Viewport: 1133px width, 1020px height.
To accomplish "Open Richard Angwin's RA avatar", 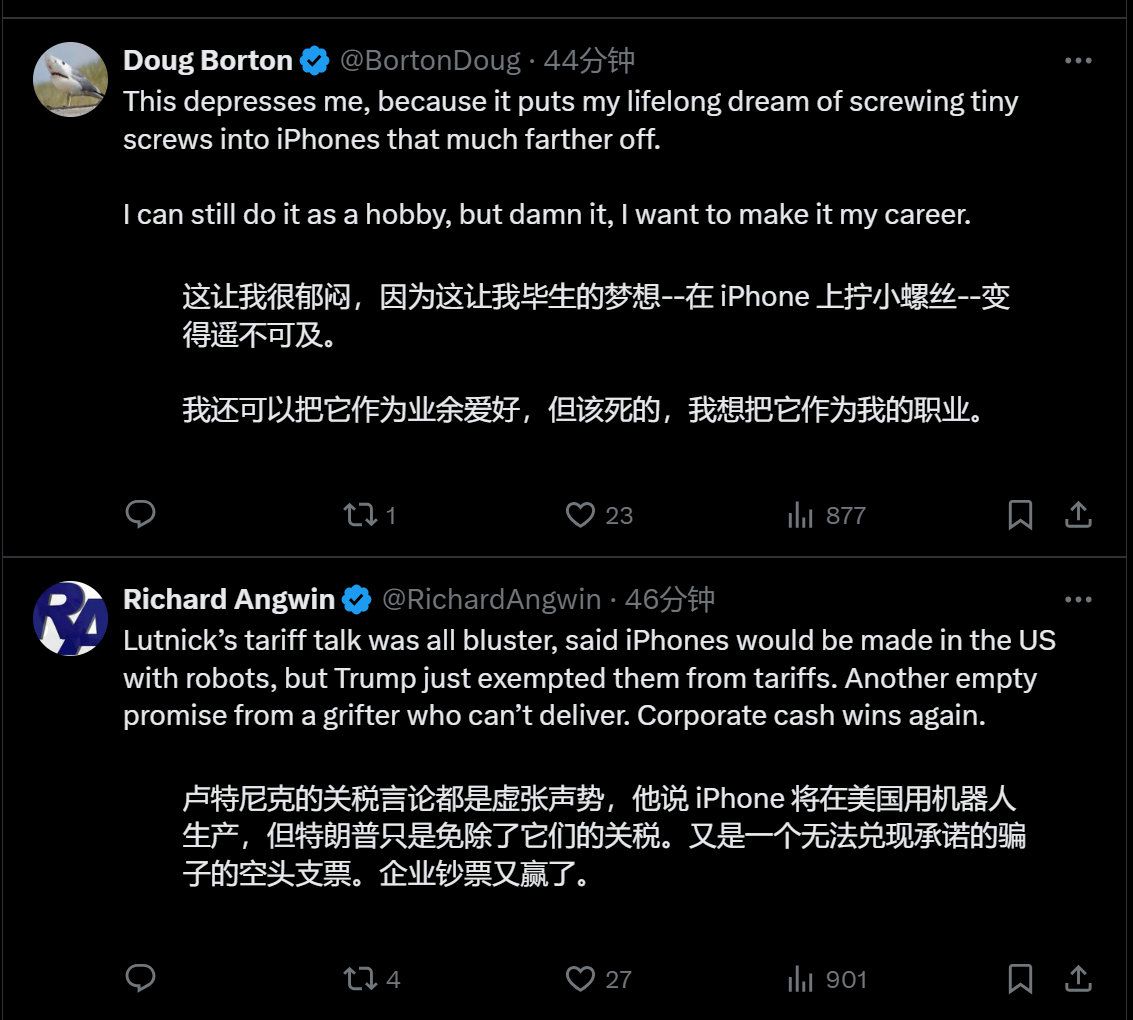I will (x=70, y=618).
